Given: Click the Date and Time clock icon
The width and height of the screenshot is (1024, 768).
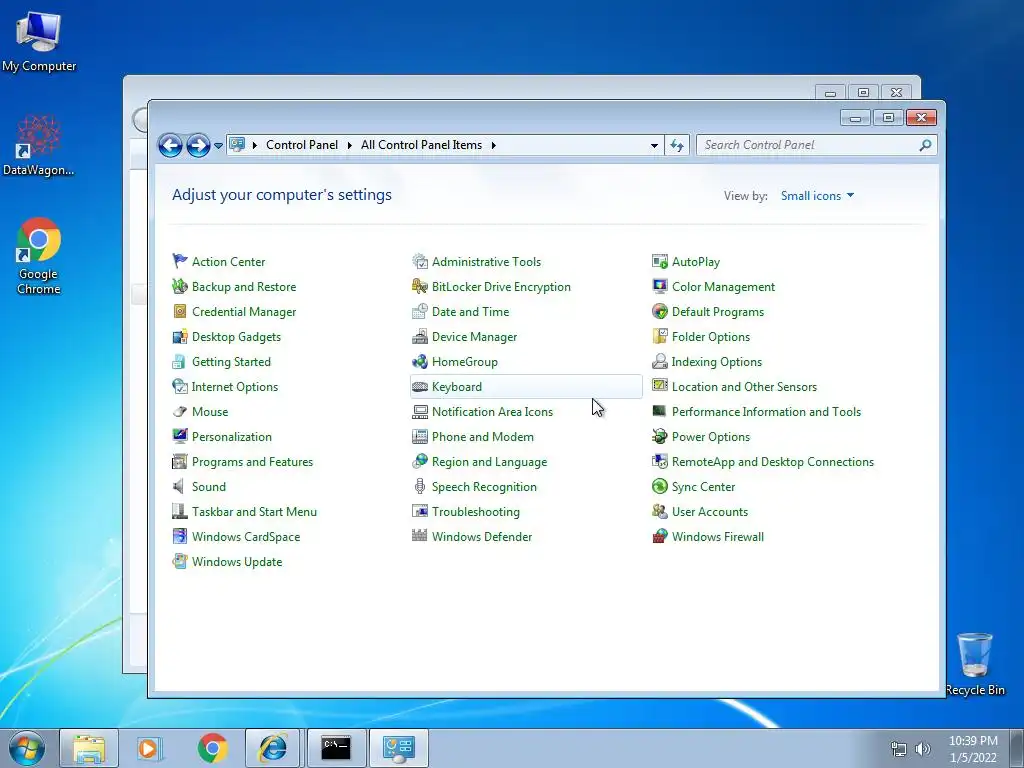Looking at the screenshot, I should pyautogui.click(x=420, y=312).
